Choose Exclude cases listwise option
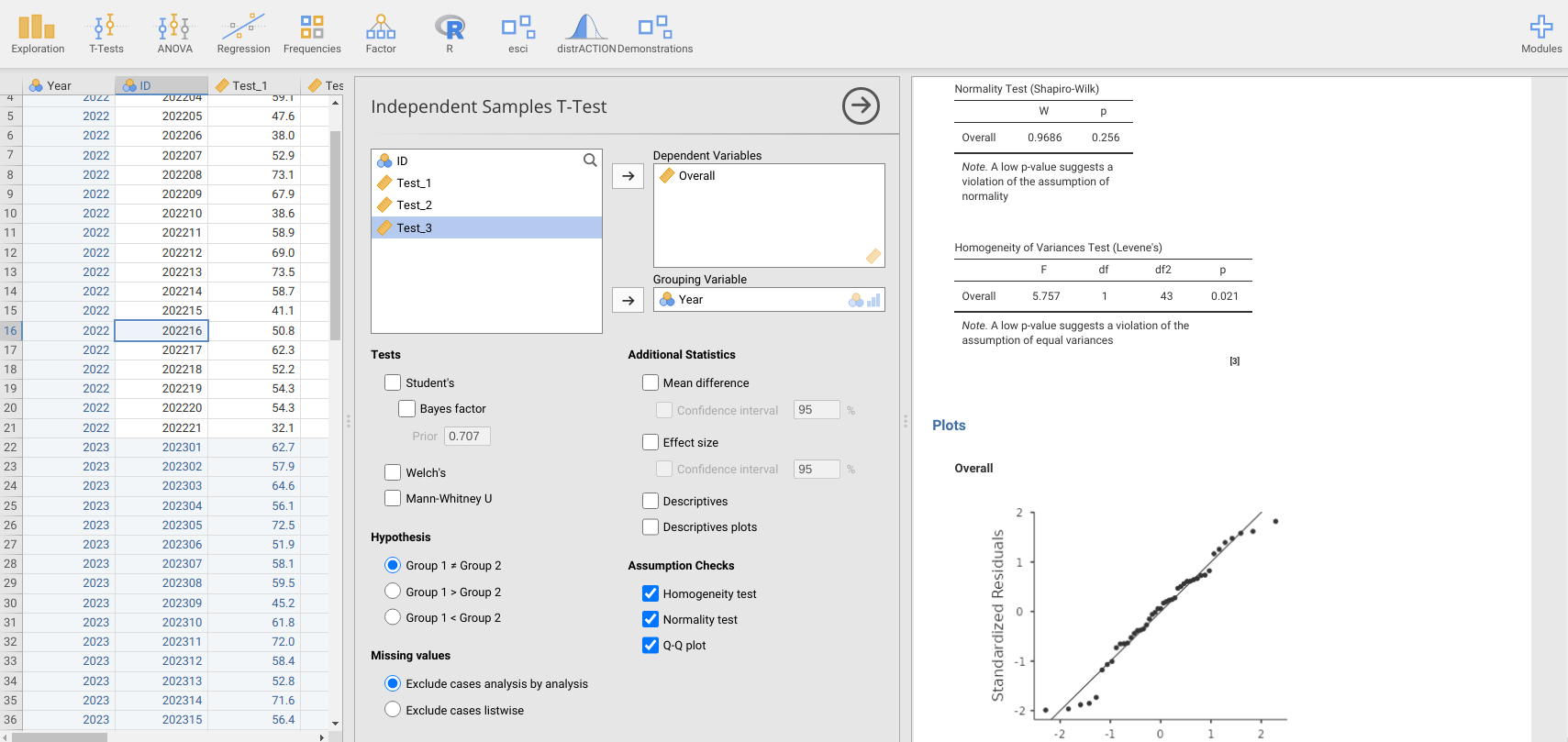This screenshot has height=742, width=1568. pos(393,710)
